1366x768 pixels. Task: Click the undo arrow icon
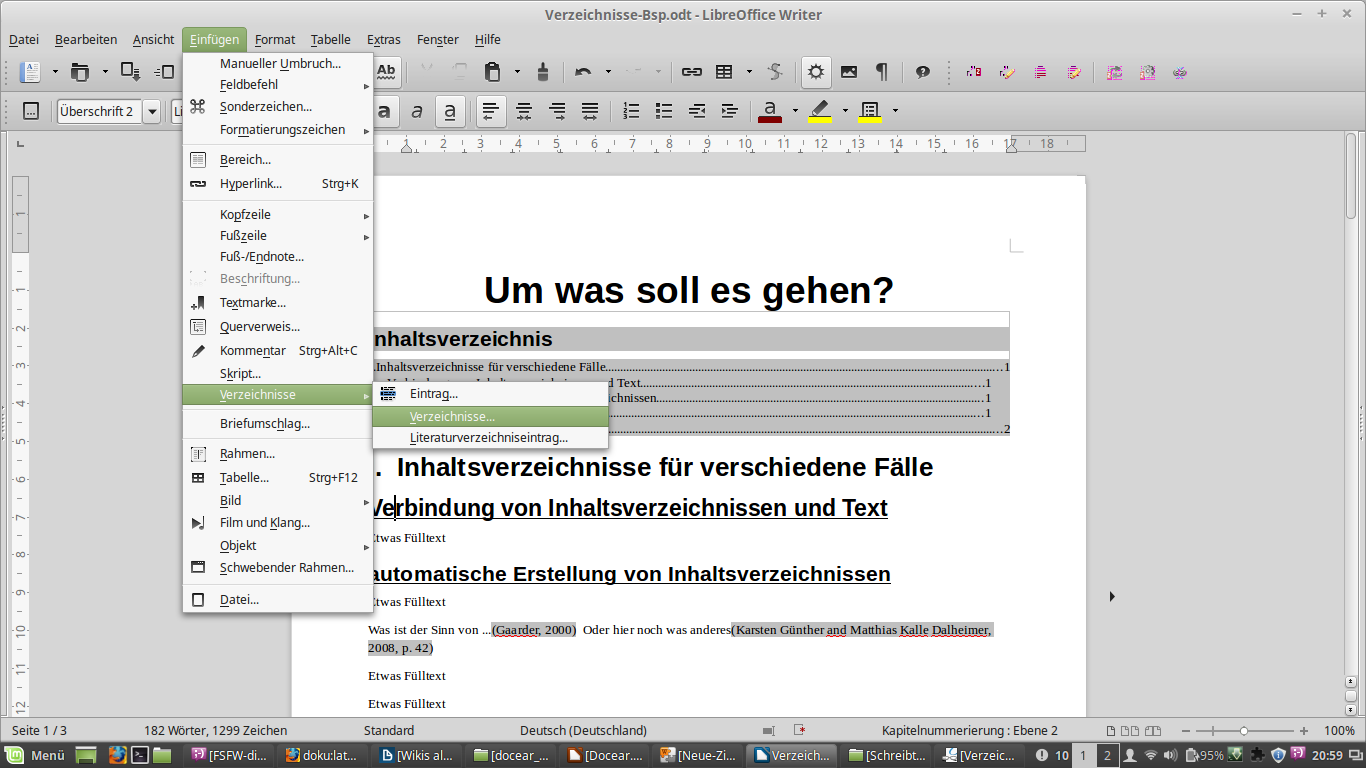point(583,72)
